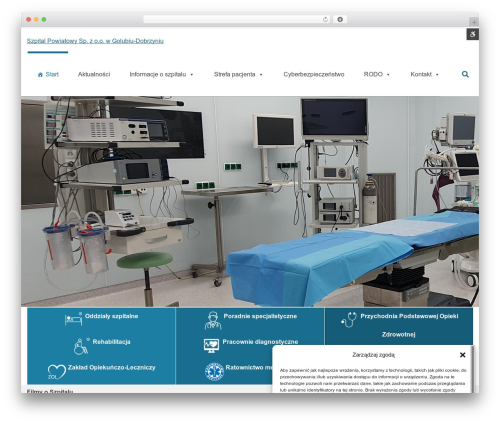Open the Kontakt menu item
500x423 pixels.
421,74
